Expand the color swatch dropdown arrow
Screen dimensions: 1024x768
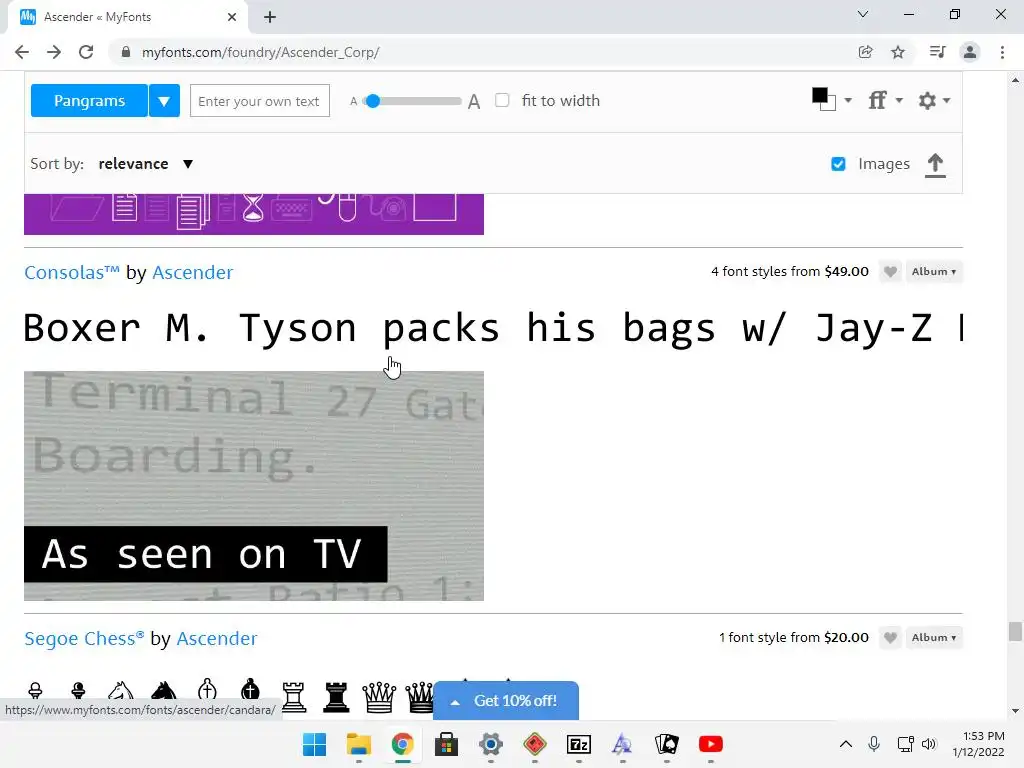click(848, 101)
